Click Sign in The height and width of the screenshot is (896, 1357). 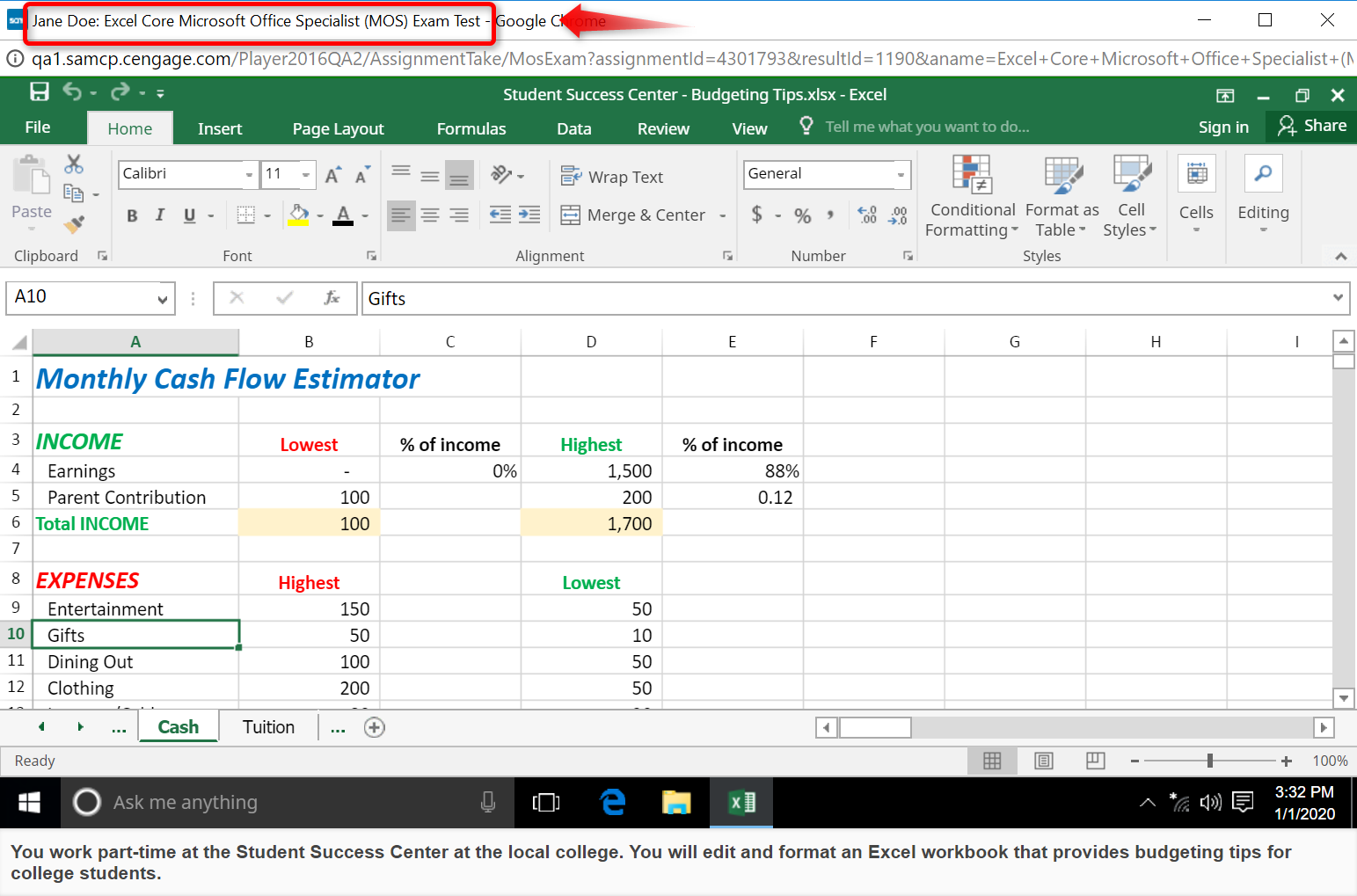pos(1223,127)
